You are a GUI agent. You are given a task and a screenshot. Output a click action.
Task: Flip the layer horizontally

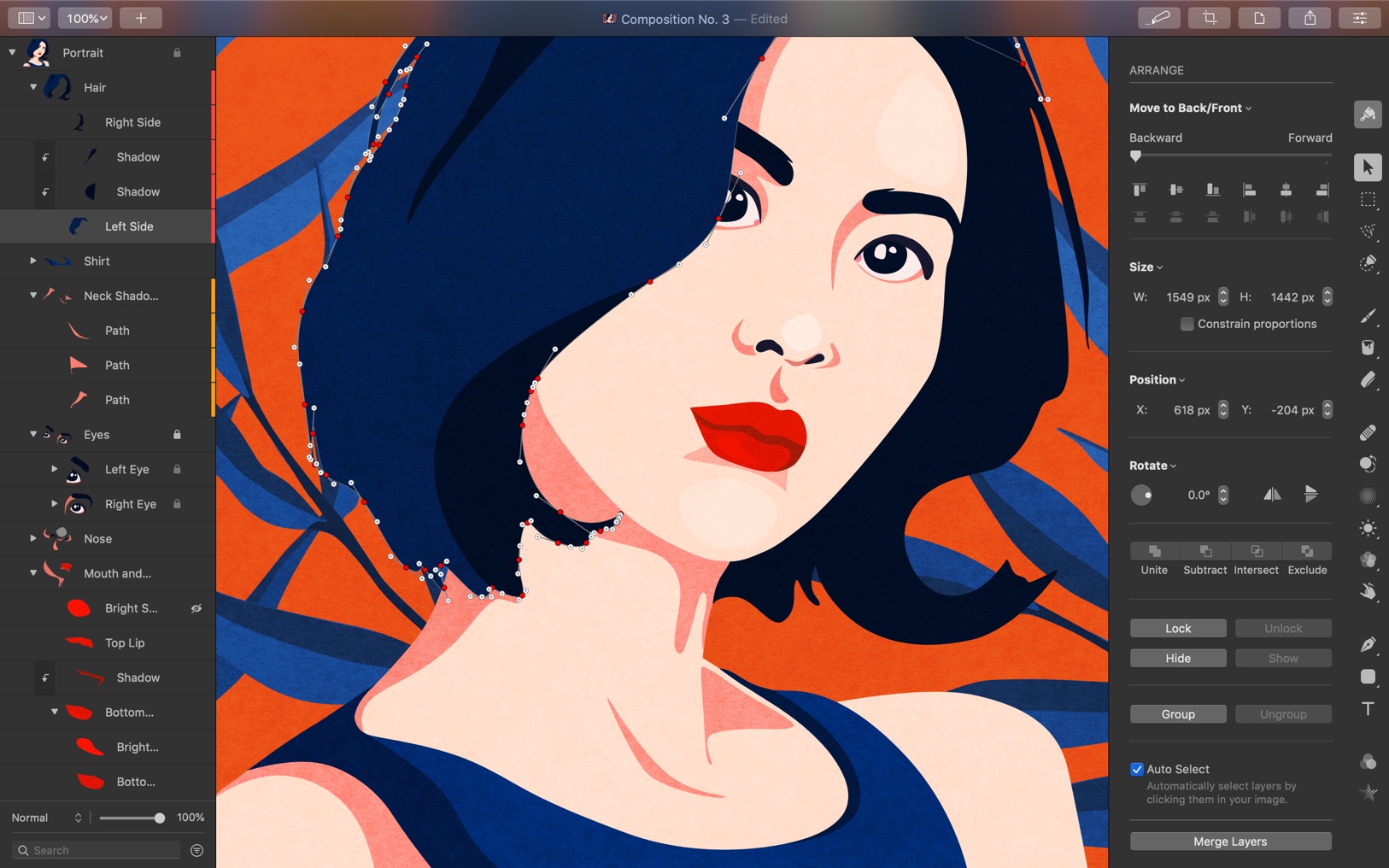click(1272, 495)
